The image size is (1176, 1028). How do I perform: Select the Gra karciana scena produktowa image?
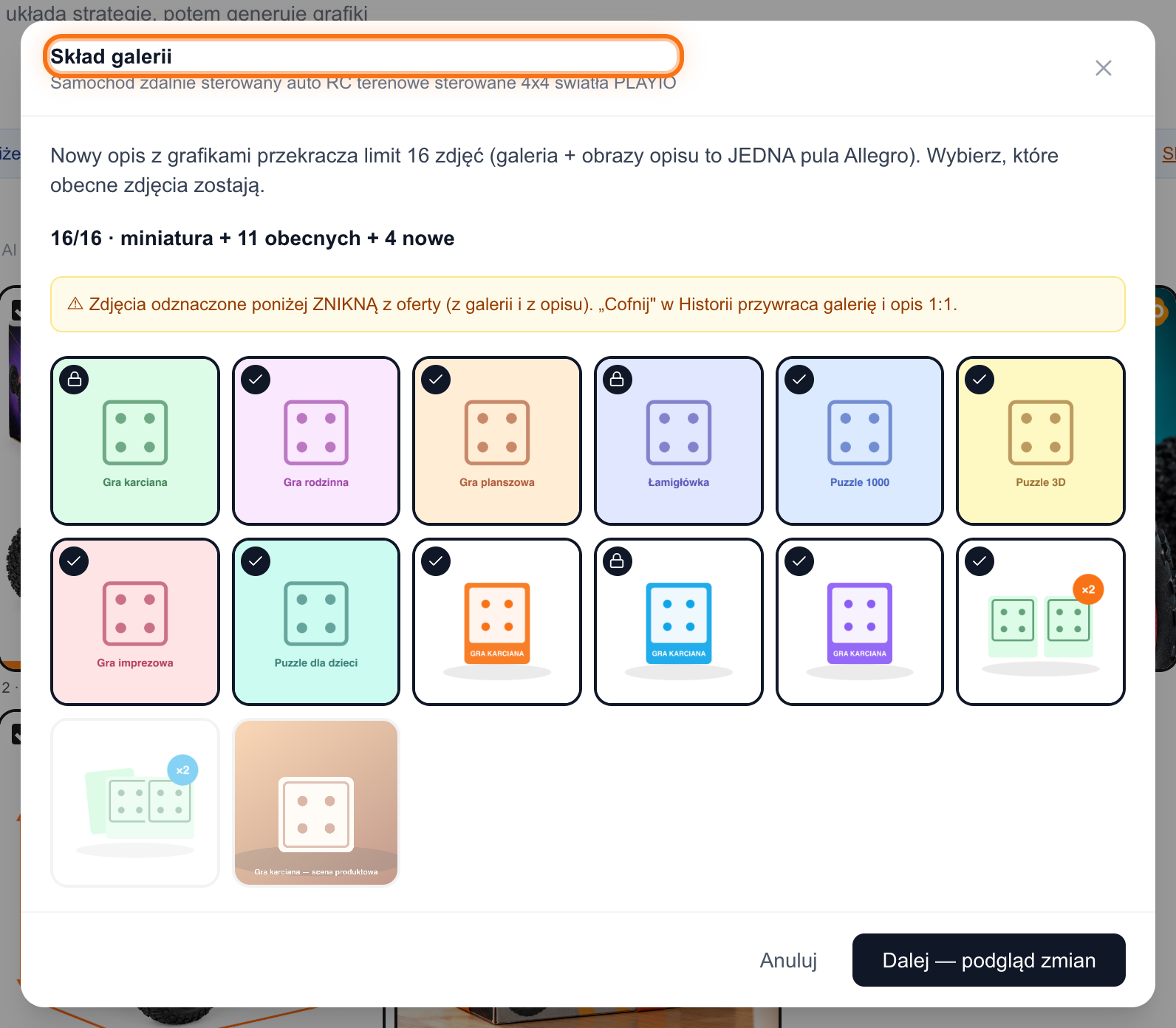pyautogui.click(x=316, y=803)
